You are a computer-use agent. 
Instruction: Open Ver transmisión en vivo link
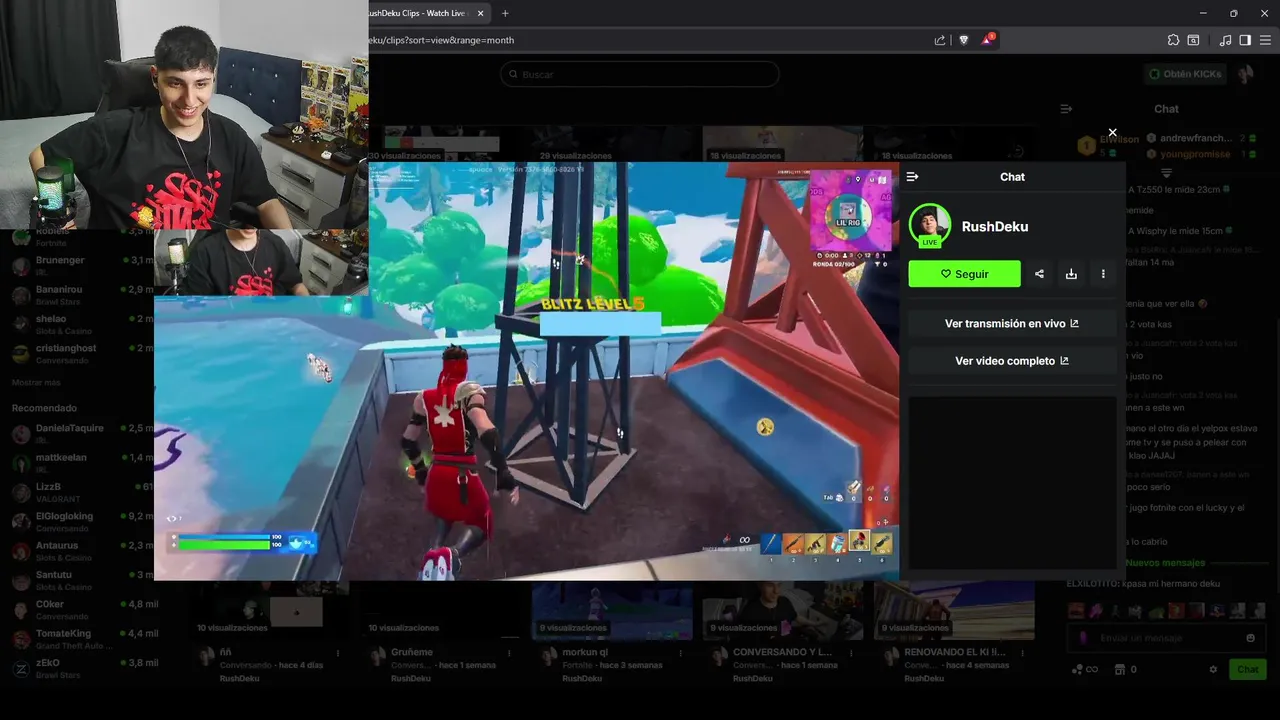[1012, 324]
